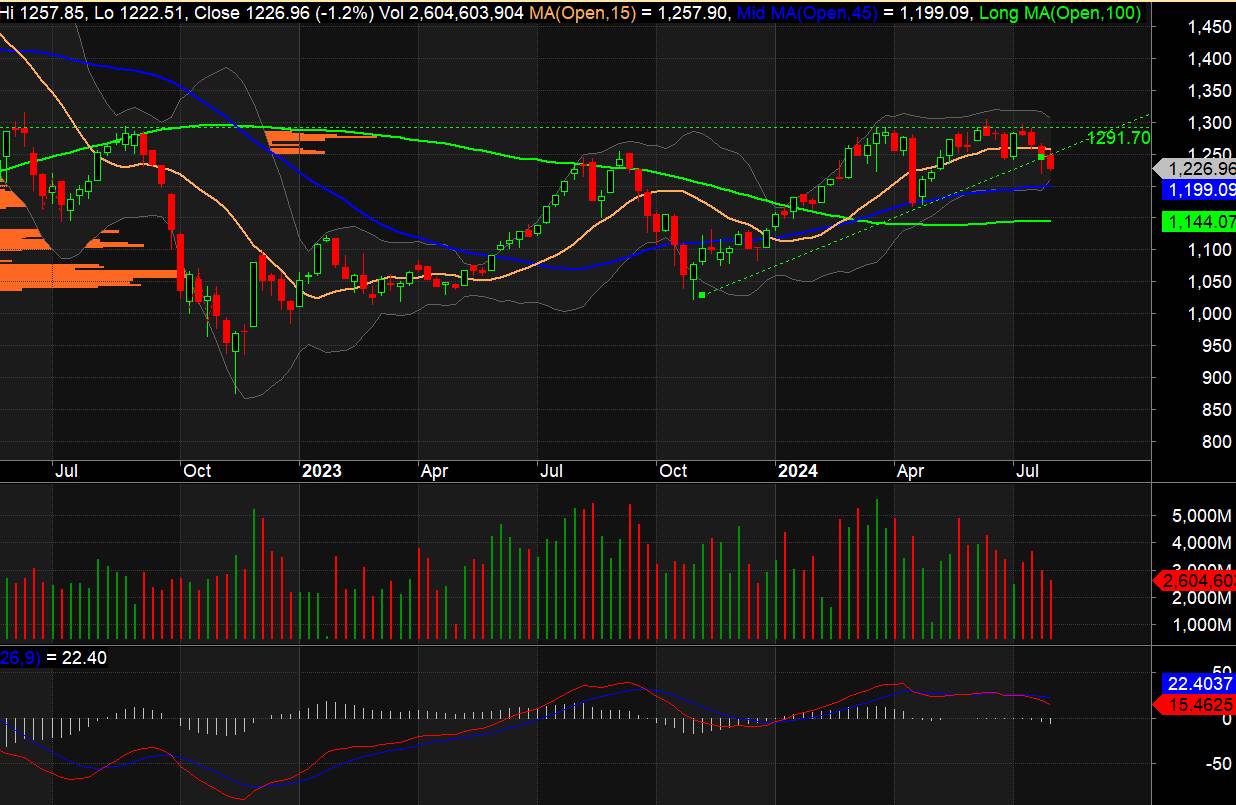
Task: Click the 1,400 price axis label
Action: pyautogui.click(x=1211, y=59)
